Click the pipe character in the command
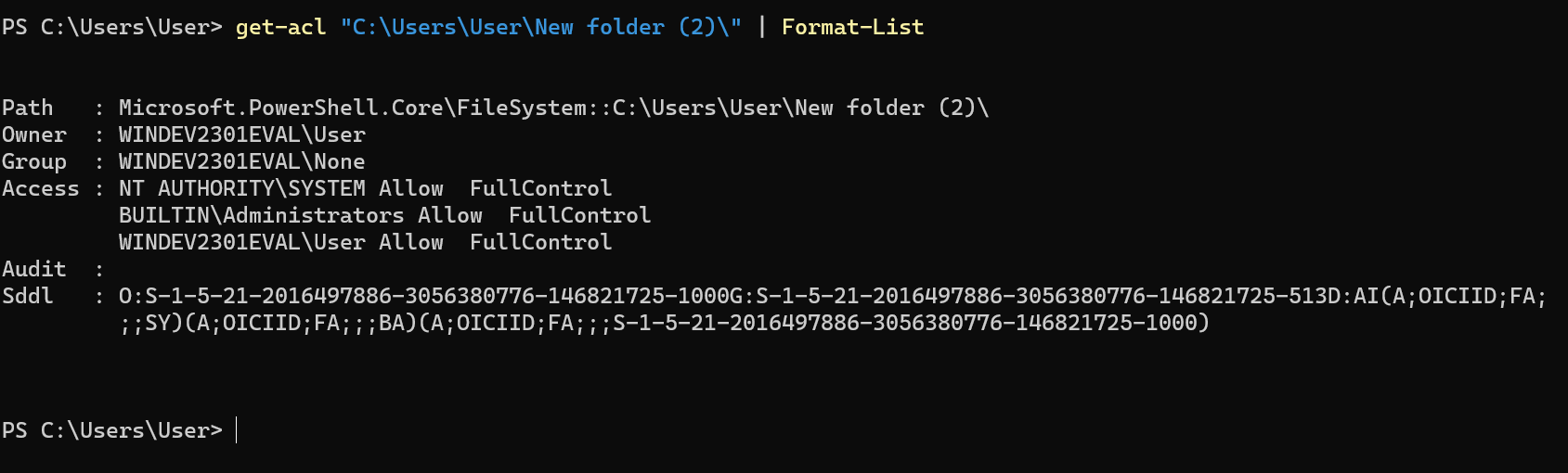The width and height of the screenshot is (1568, 473). click(762, 27)
